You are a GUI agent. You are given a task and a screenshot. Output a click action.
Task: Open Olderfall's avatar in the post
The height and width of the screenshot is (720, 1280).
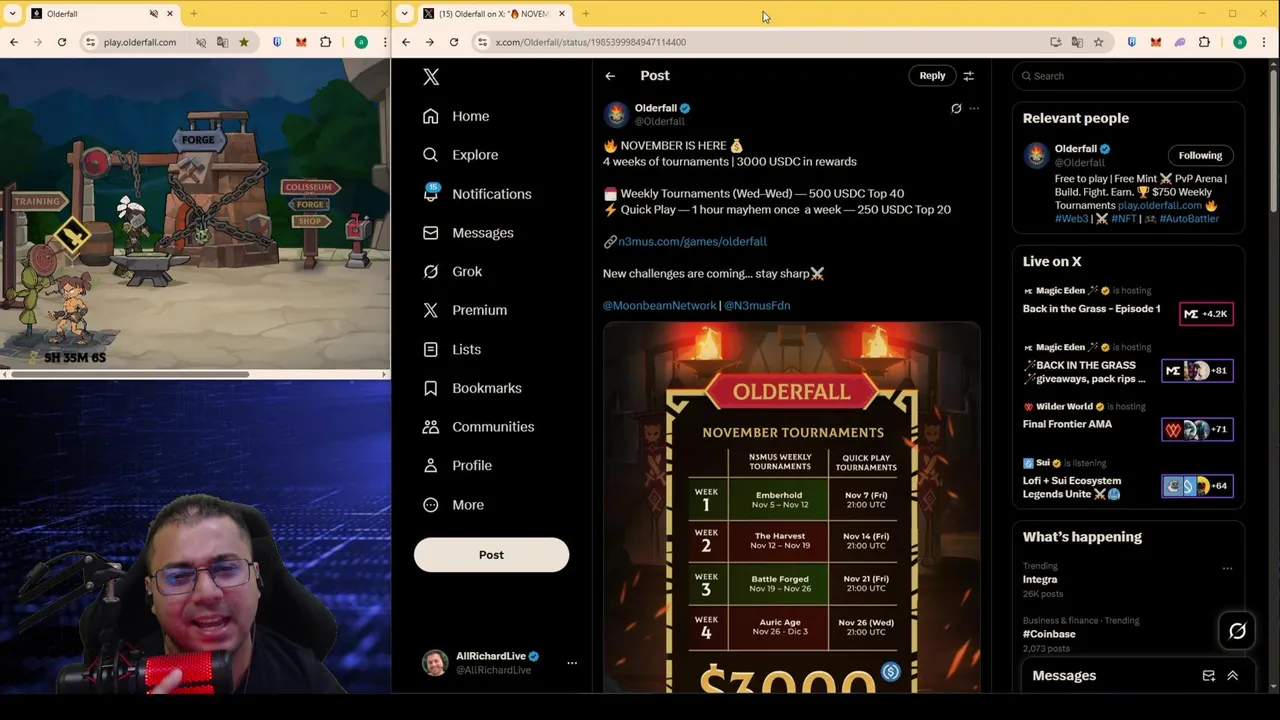[x=616, y=114]
